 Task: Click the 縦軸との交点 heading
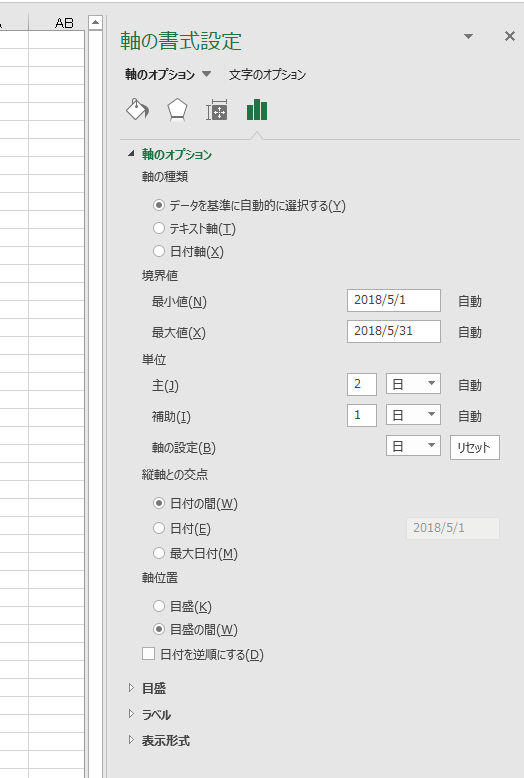click(x=175, y=474)
